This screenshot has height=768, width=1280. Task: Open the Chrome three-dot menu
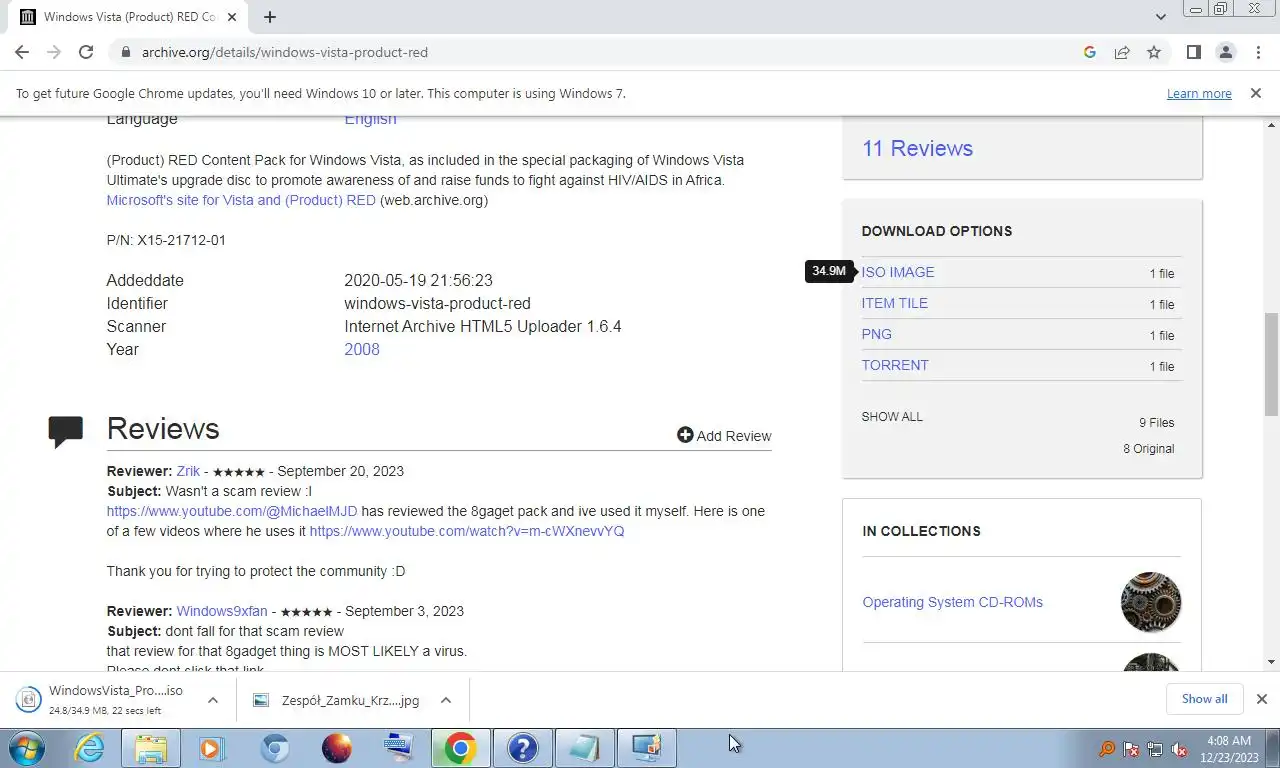click(x=1257, y=52)
